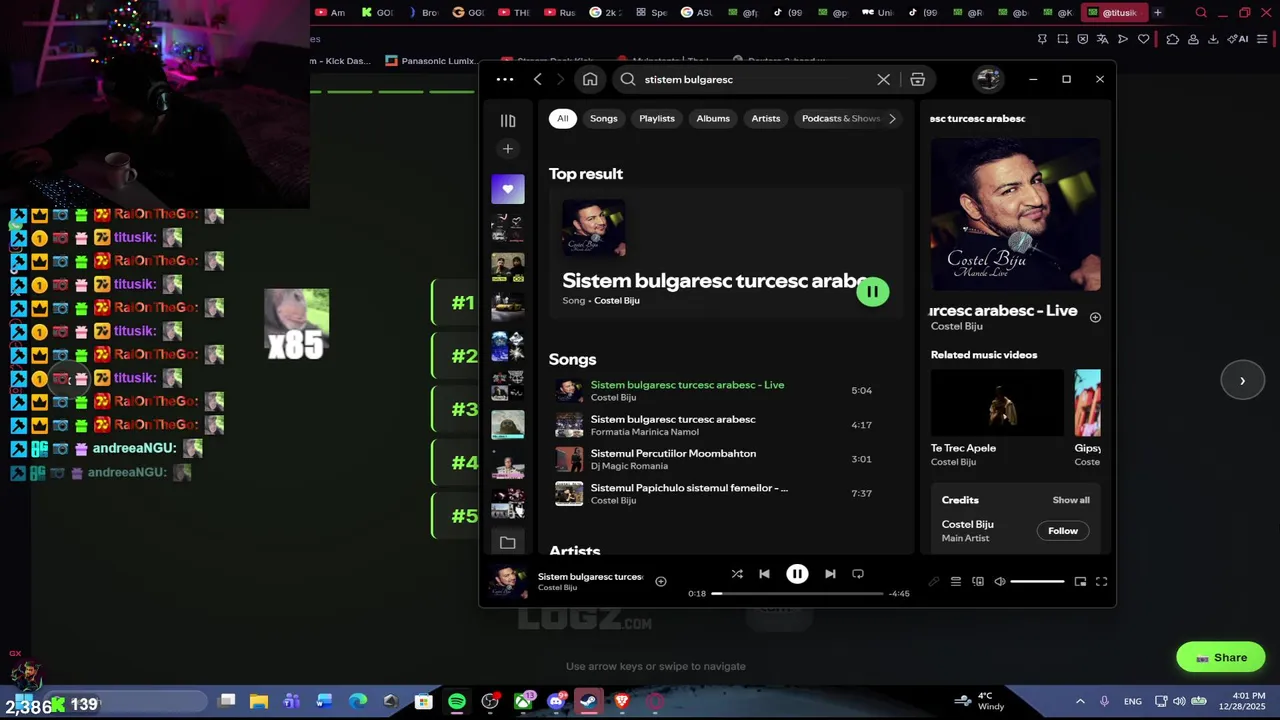
Task: Open Your Library in sidebar
Action: click(x=508, y=120)
